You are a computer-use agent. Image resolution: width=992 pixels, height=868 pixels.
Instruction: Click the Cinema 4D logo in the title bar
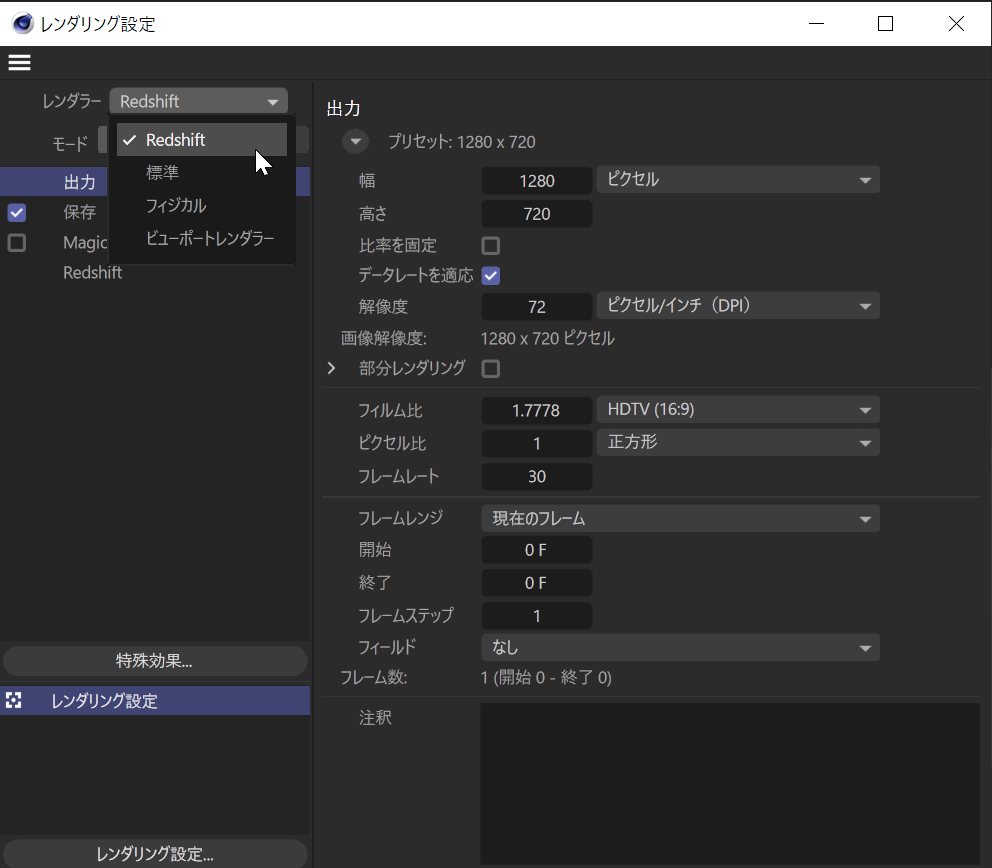(23, 23)
